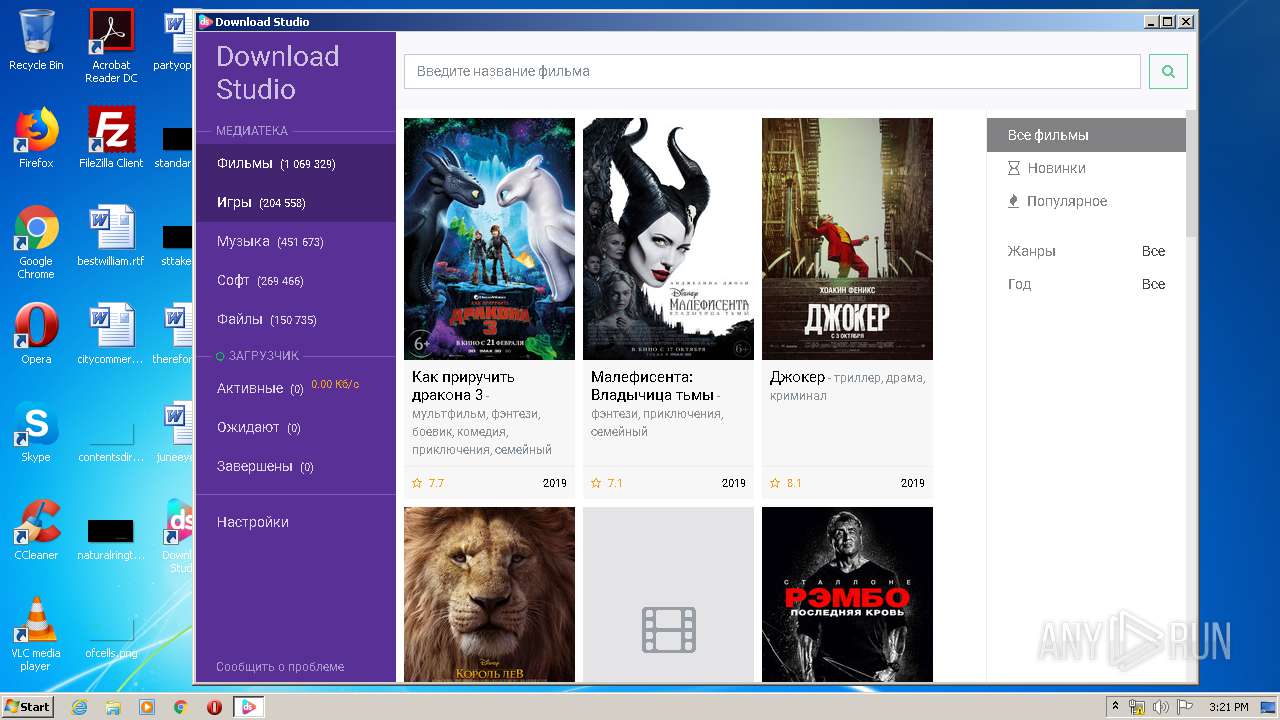Viewport: 1280px width, 720px height.
Task: Click the media player taskbar icon
Action: point(147,707)
